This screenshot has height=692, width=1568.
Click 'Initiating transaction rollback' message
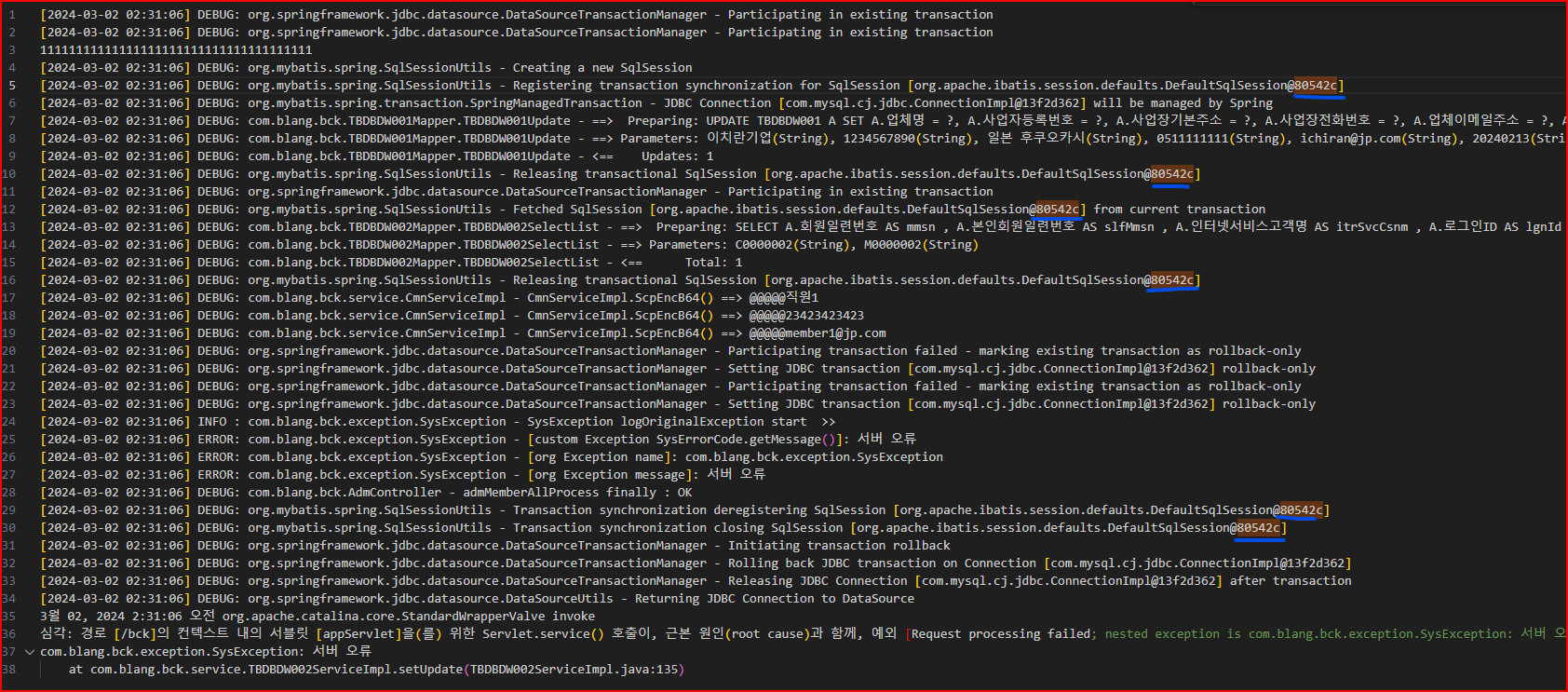tap(839, 546)
